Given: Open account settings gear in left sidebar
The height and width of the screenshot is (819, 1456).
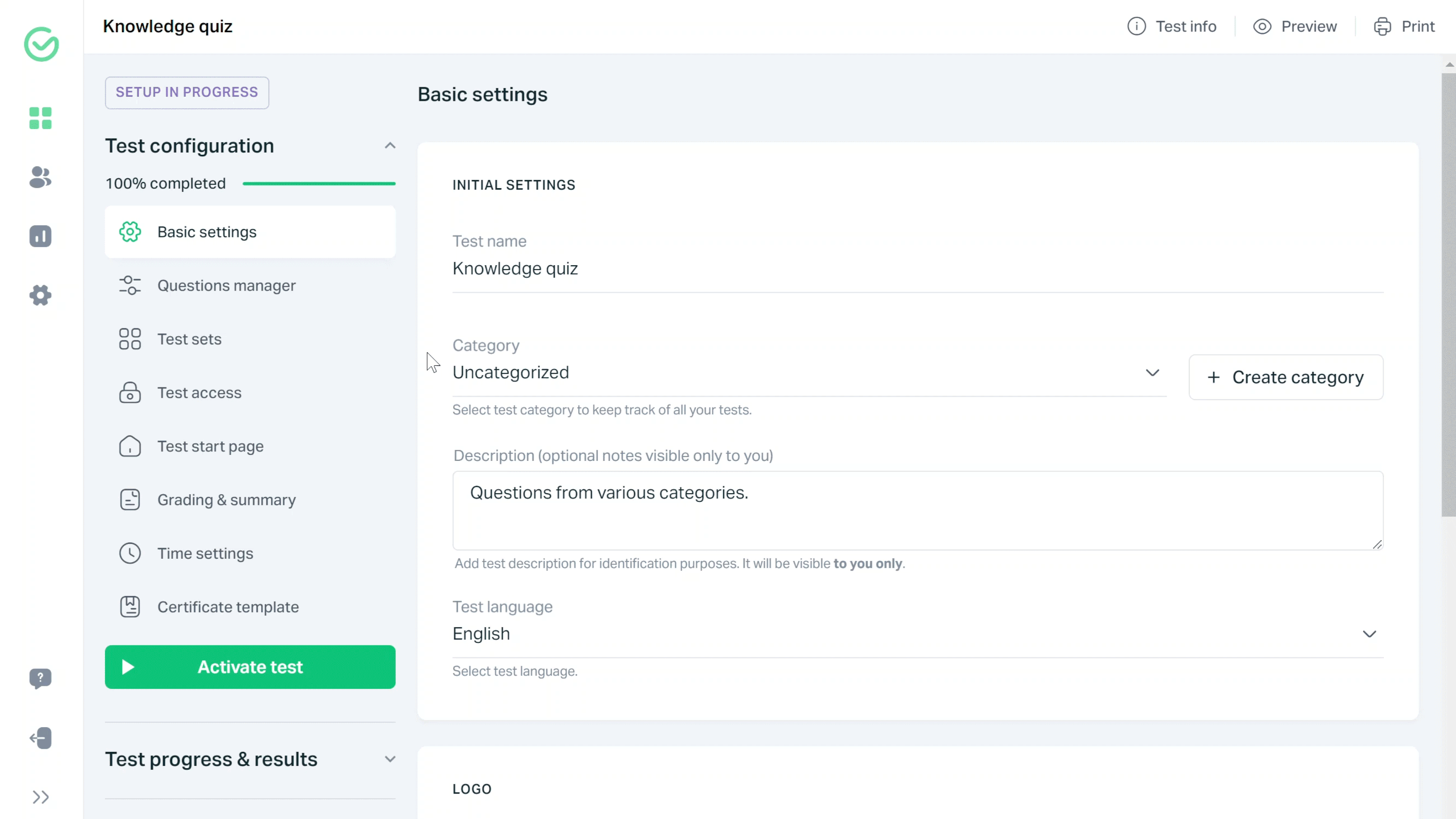Looking at the screenshot, I should pos(40,295).
